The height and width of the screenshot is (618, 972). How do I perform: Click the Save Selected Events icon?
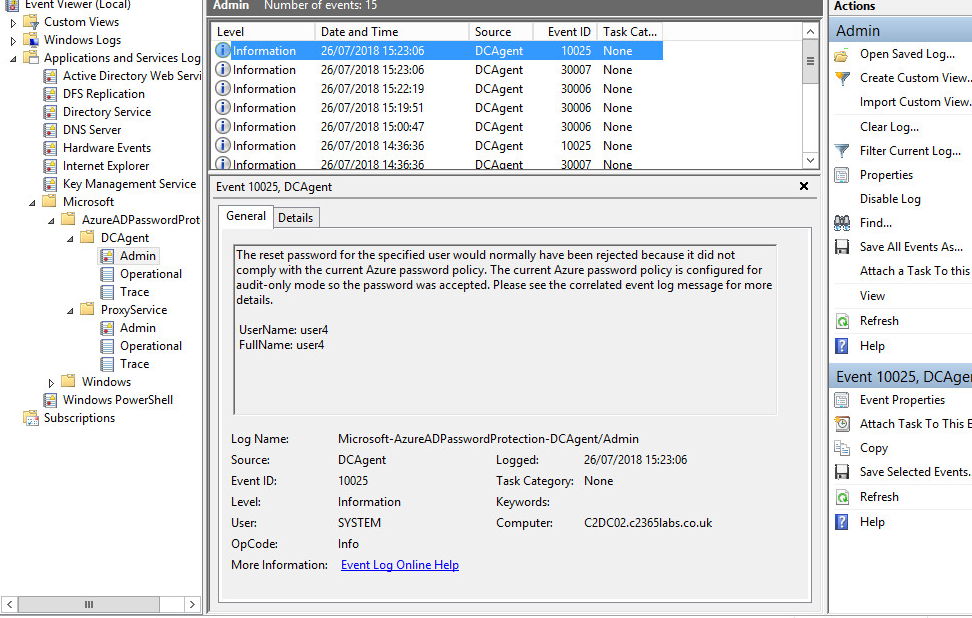pos(843,471)
